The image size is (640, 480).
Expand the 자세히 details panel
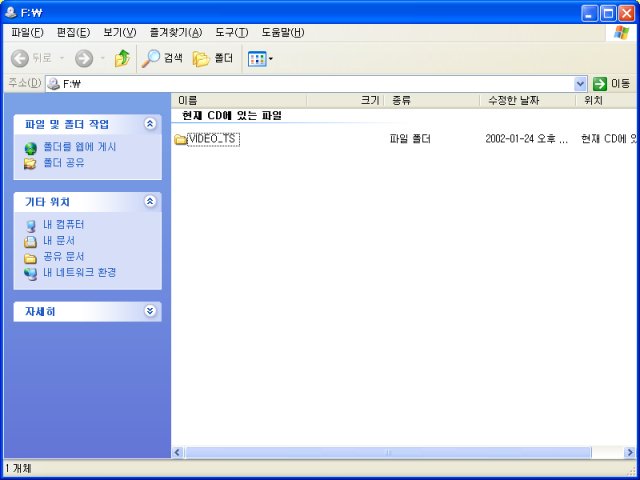150,311
